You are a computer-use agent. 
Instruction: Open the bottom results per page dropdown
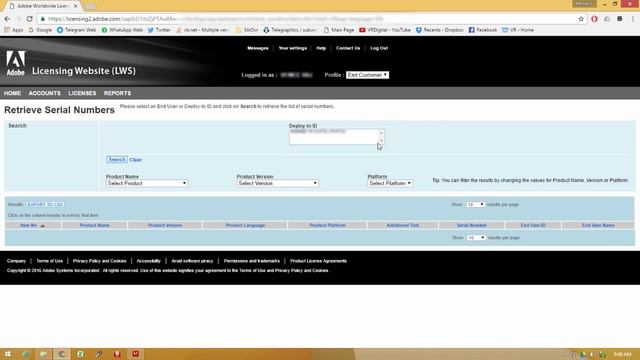476,238
